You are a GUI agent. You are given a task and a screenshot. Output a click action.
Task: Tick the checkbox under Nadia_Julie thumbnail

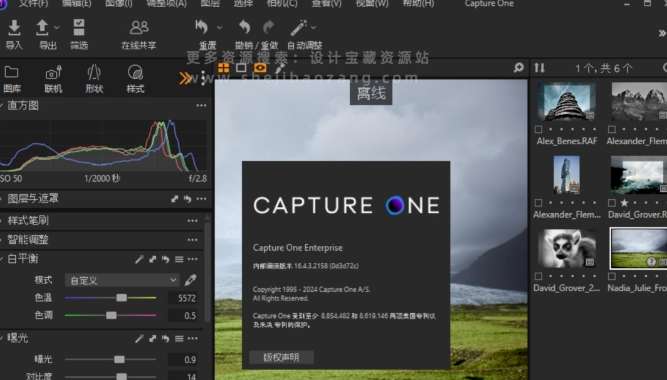(x=612, y=276)
